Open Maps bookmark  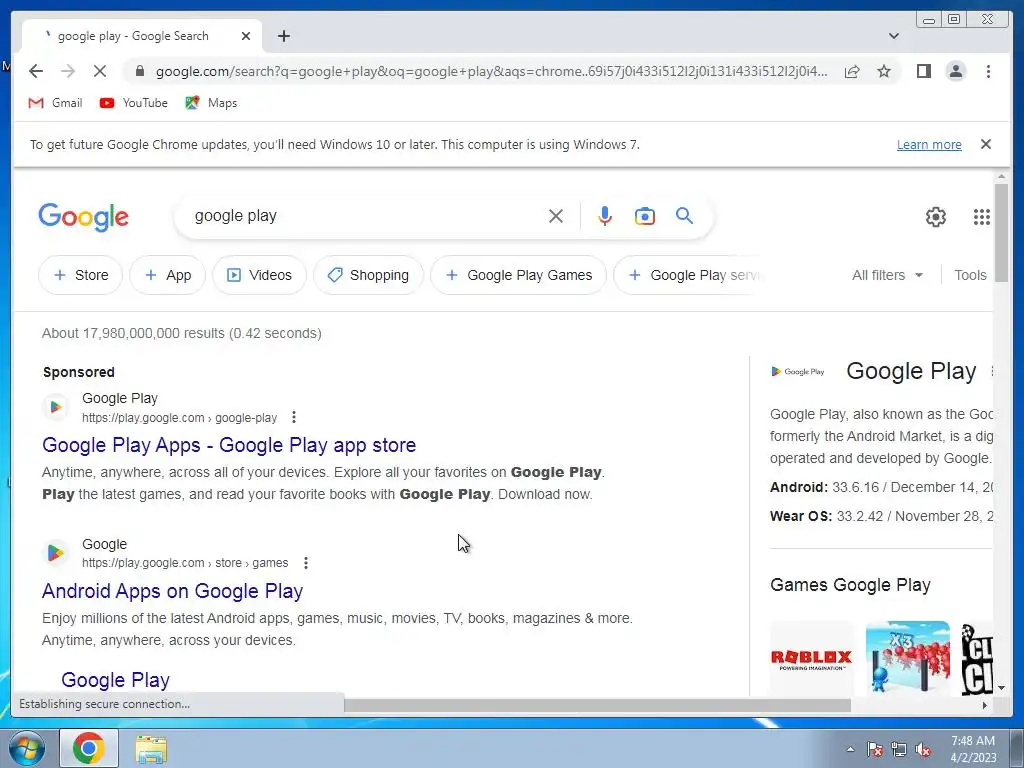coord(211,103)
